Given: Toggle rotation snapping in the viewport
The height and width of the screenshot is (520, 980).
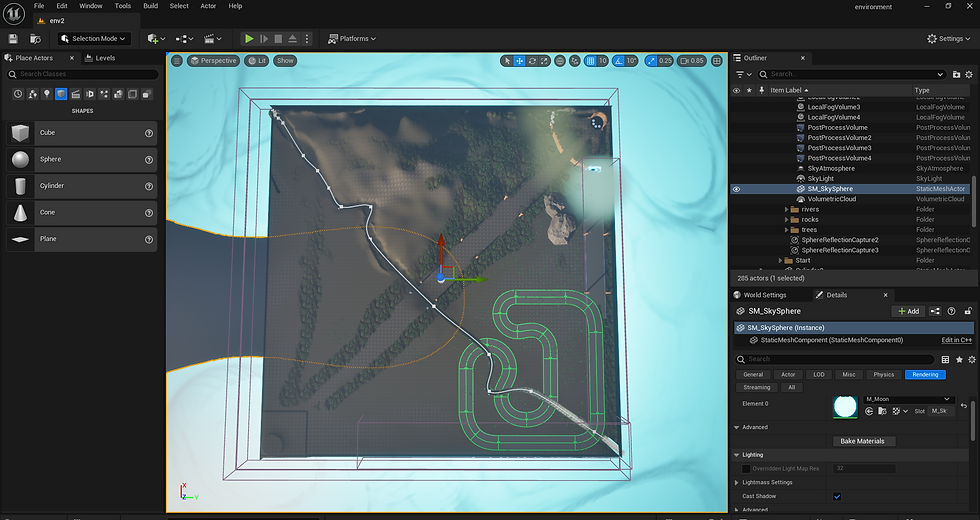Looking at the screenshot, I should point(618,61).
